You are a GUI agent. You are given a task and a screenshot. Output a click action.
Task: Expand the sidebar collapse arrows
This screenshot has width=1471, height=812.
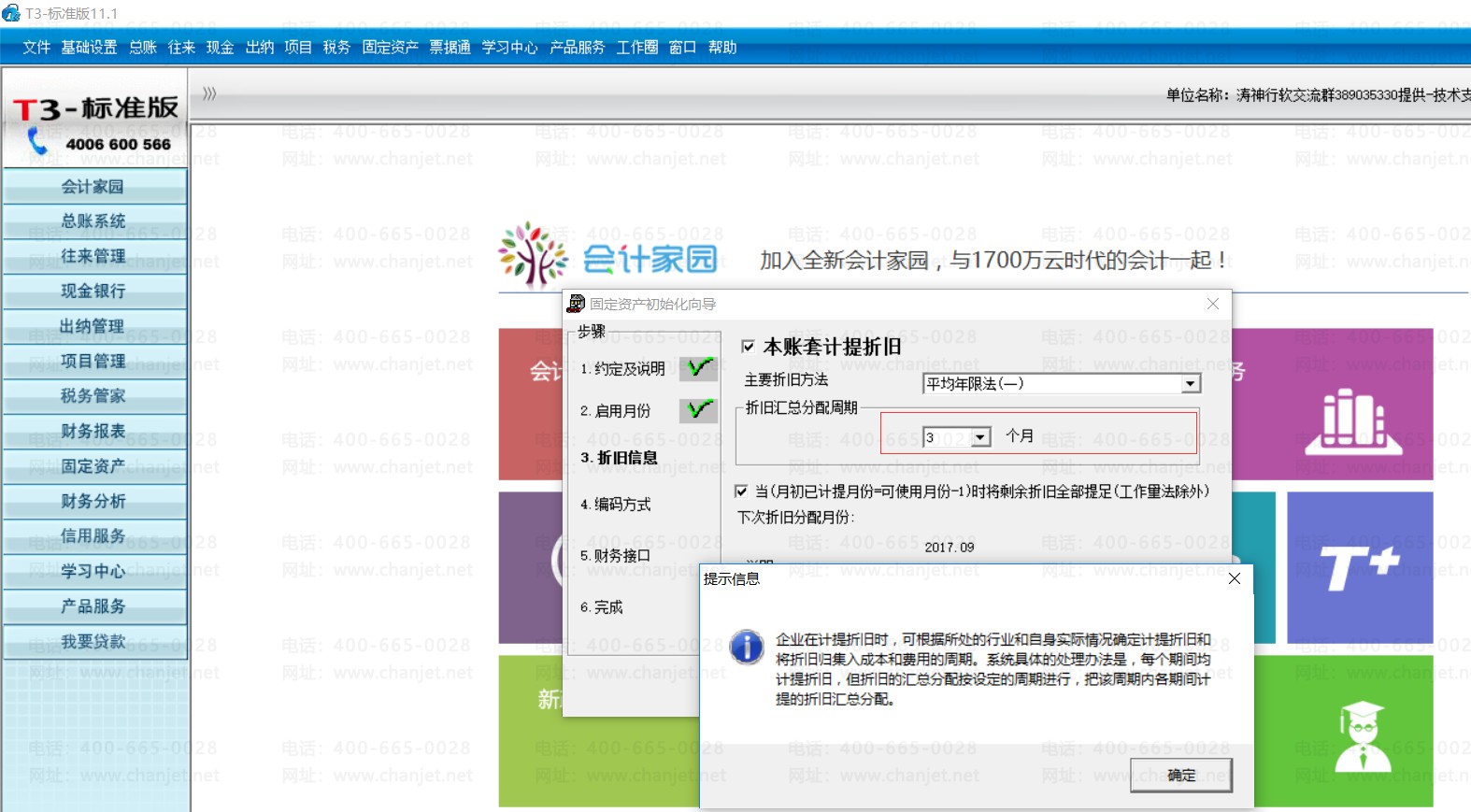click(x=209, y=93)
